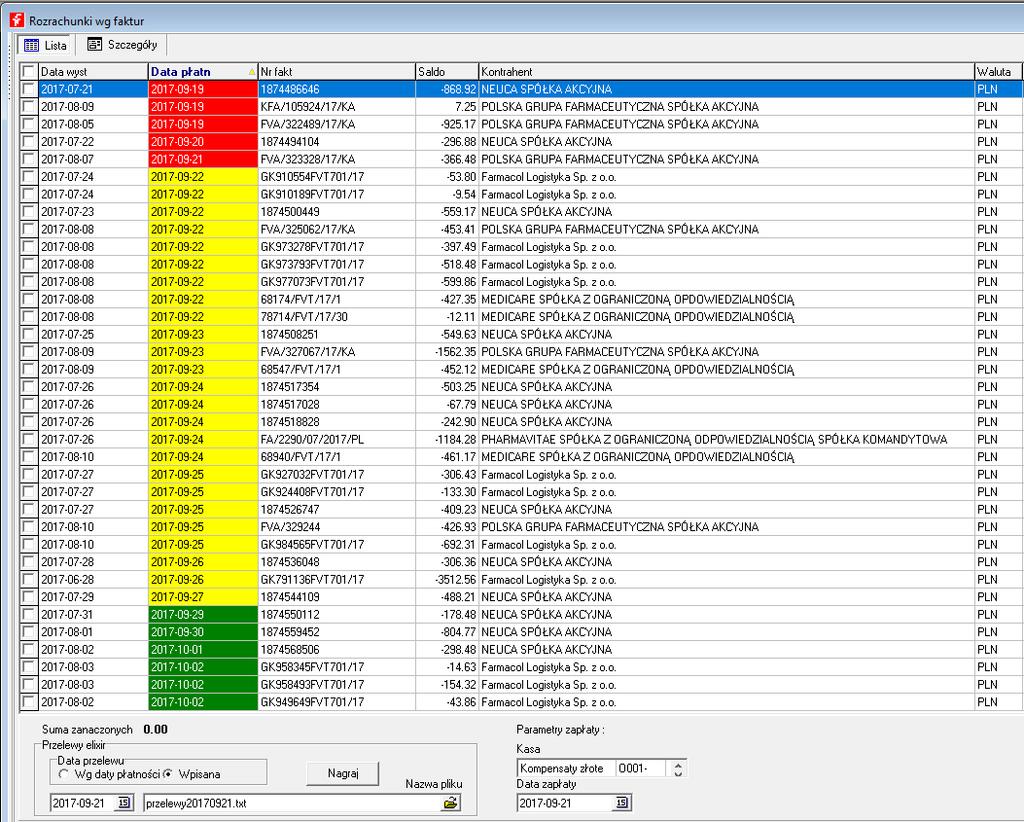Viewport: 1024px width, 822px height.
Task: Sort by the Nr fakt column header
Action: point(337,72)
